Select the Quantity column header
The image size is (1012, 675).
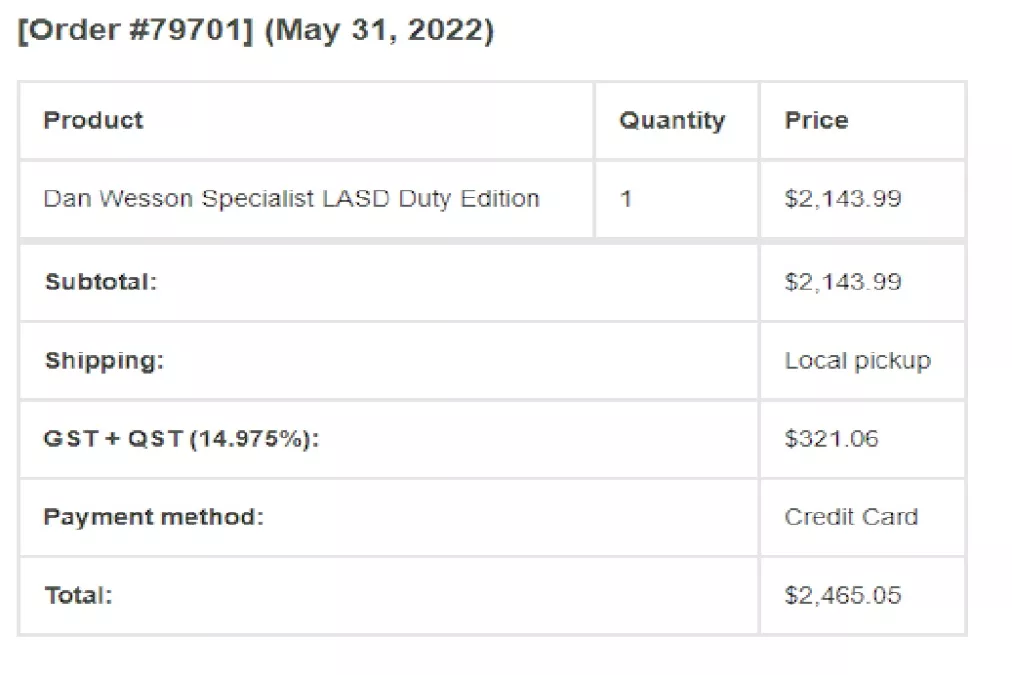click(672, 121)
